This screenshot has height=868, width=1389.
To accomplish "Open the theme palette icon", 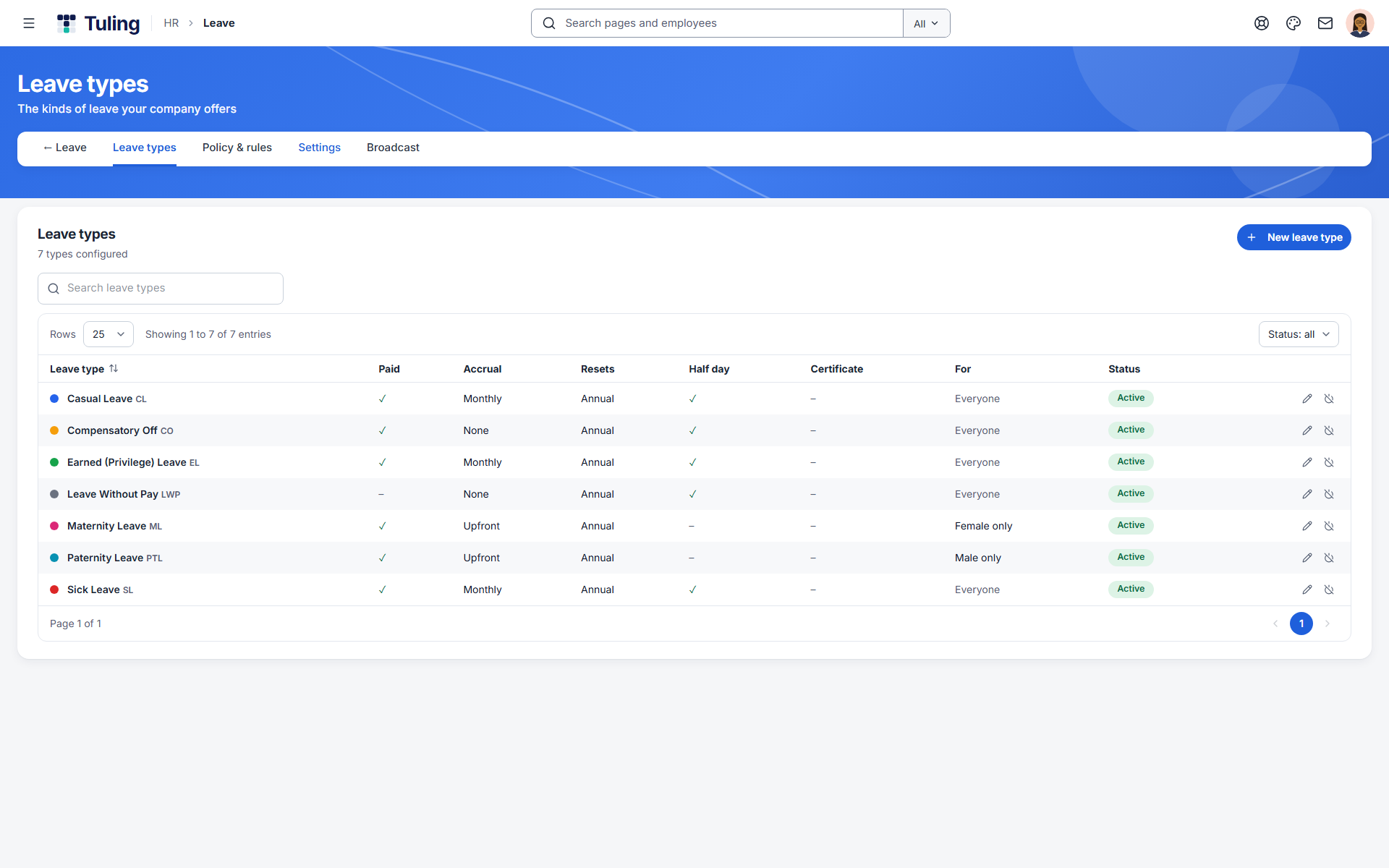I will (1294, 23).
